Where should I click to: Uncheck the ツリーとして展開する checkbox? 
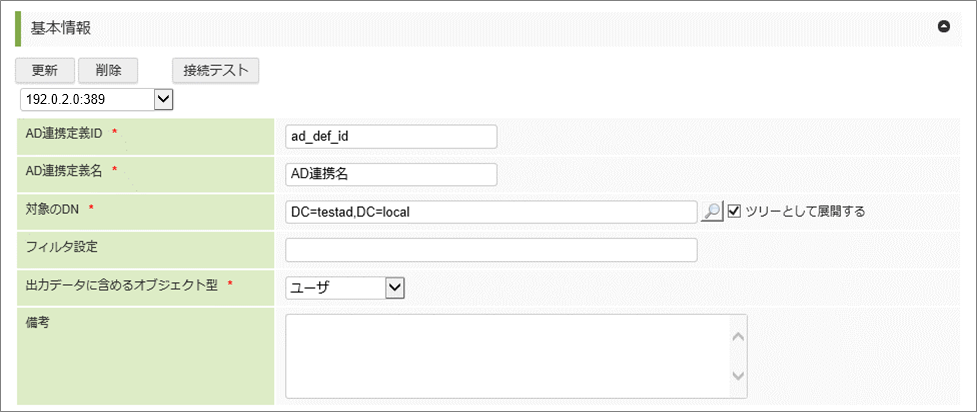coord(735,212)
